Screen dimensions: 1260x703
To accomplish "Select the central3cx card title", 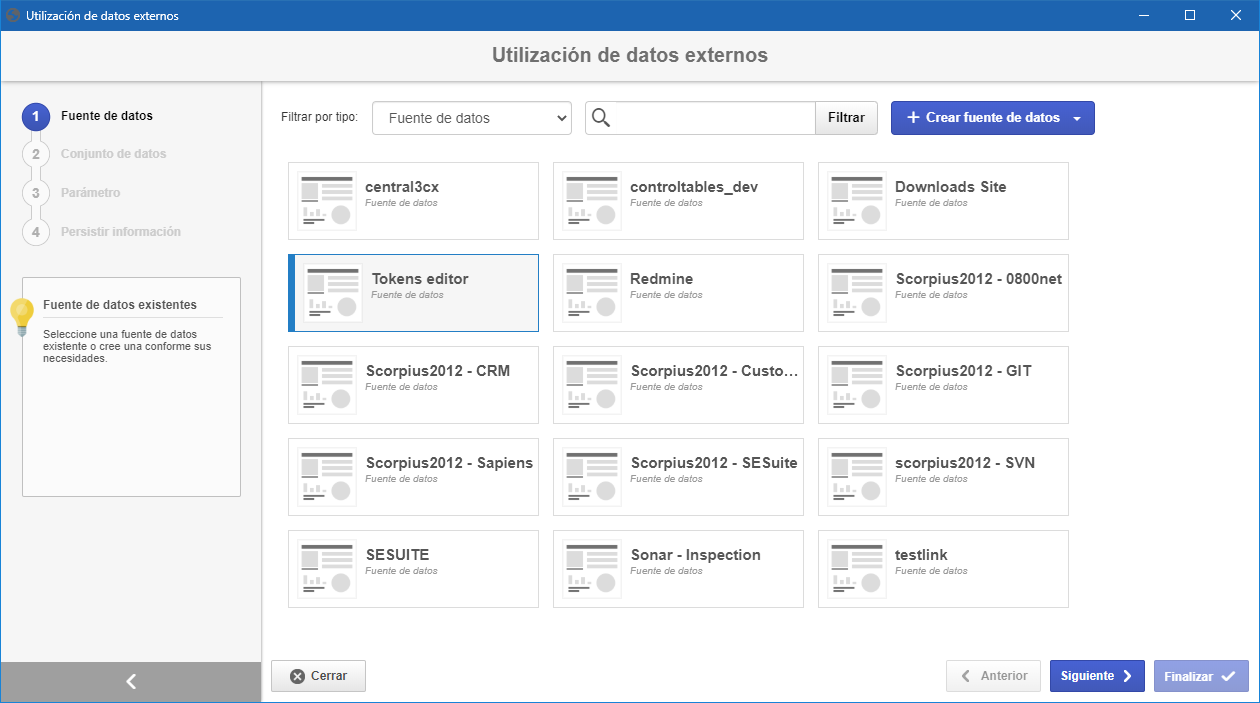I will 402,187.
